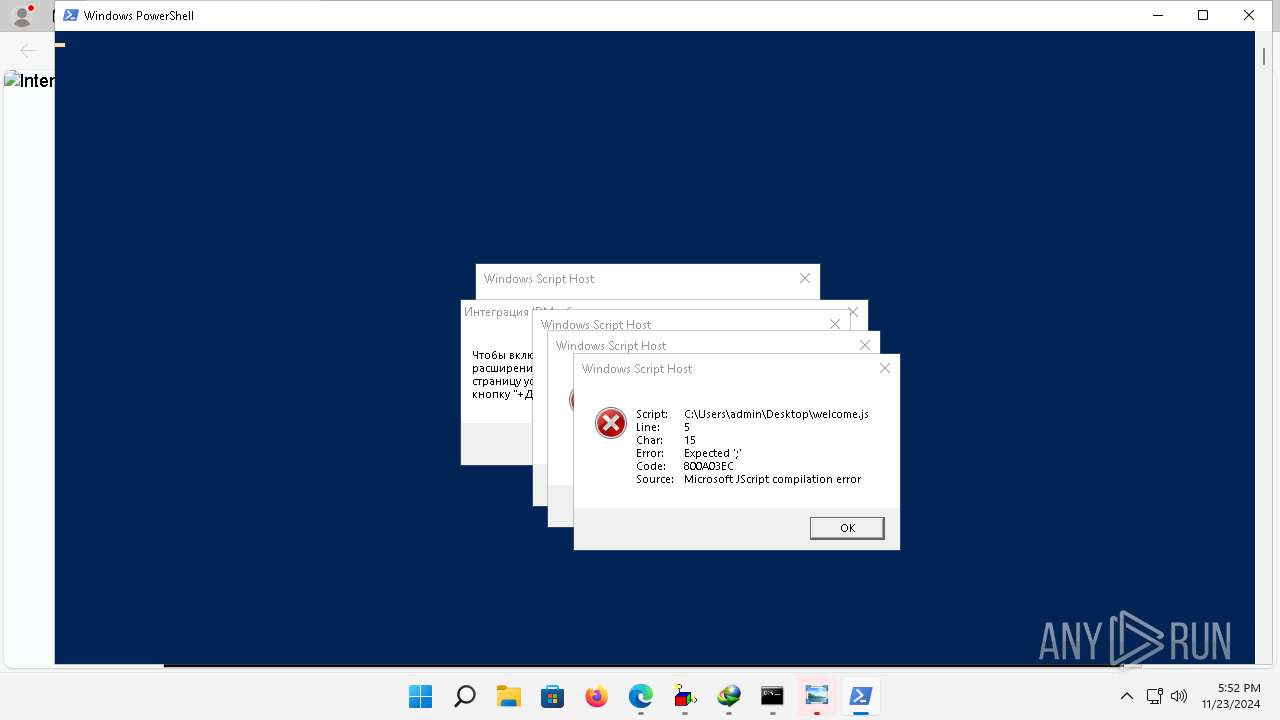The width and height of the screenshot is (1280, 720).
Task: Click the profile avatar icon in background browser
Action: click(21, 16)
